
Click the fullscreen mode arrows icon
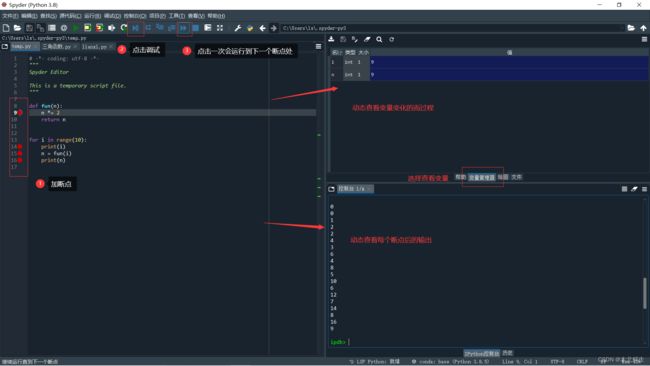coord(220,28)
